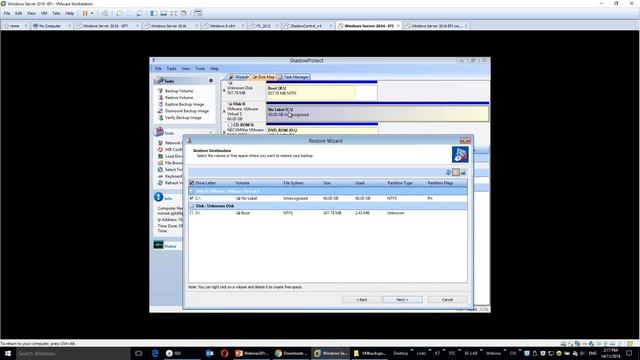The height and width of the screenshot is (360, 640).
Task: Open ShadowProtect Tasks menu
Action: click(x=171, y=69)
